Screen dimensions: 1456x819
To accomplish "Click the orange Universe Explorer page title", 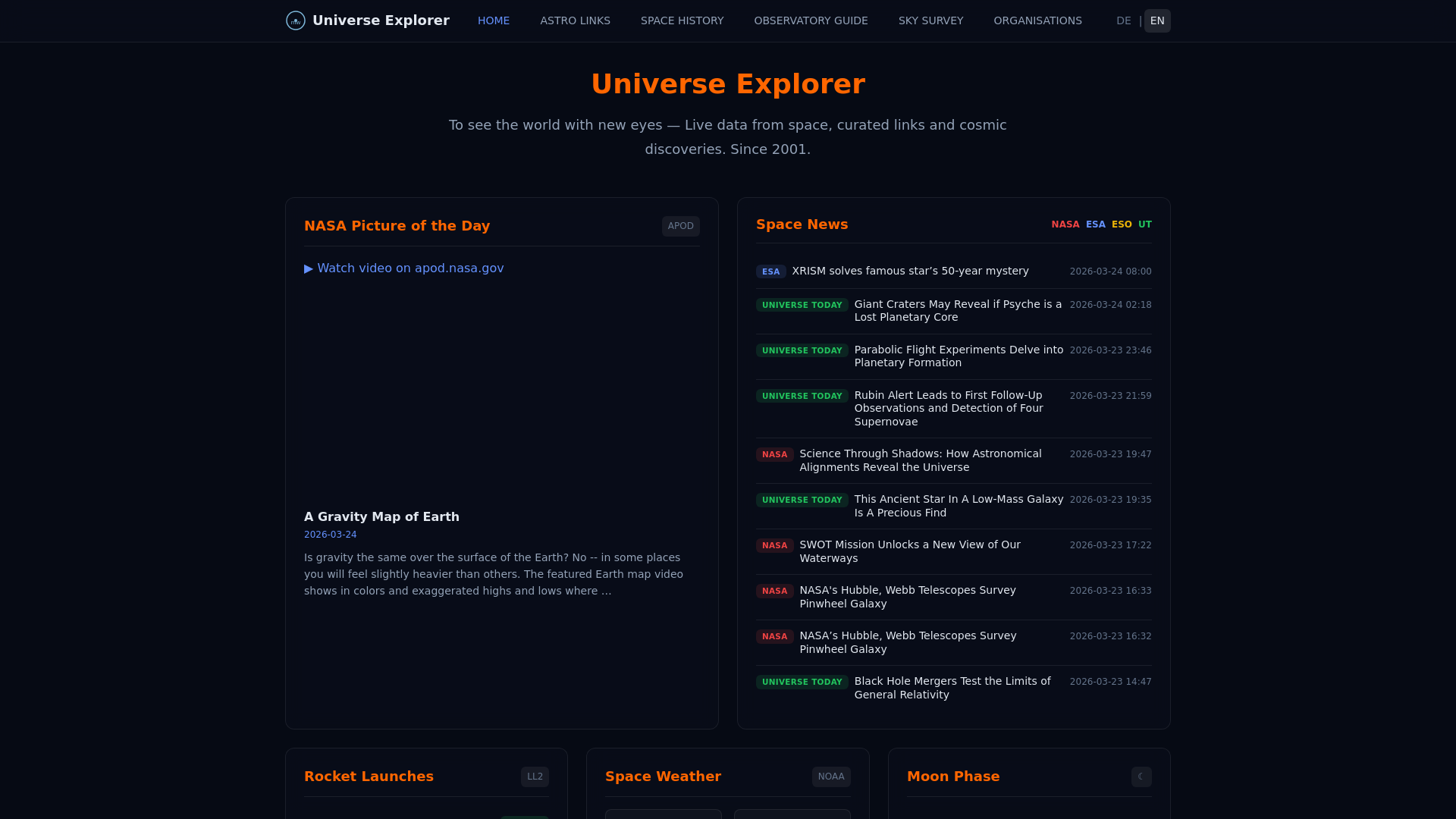I will [x=728, y=84].
